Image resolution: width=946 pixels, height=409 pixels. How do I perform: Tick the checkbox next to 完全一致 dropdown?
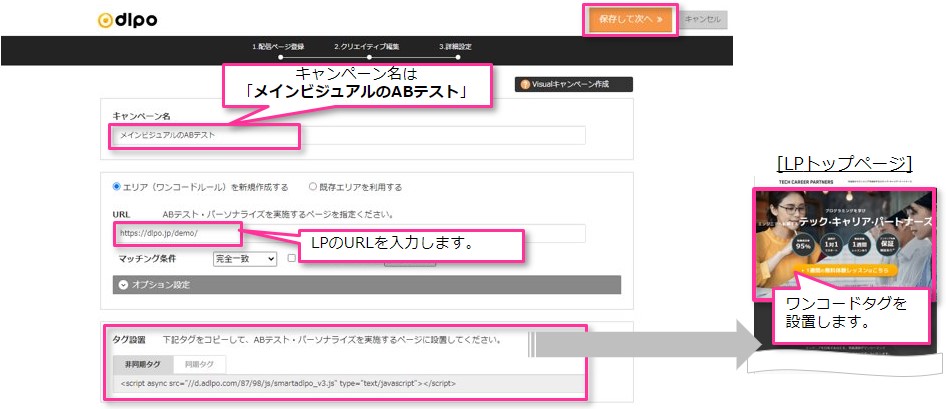(291, 258)
